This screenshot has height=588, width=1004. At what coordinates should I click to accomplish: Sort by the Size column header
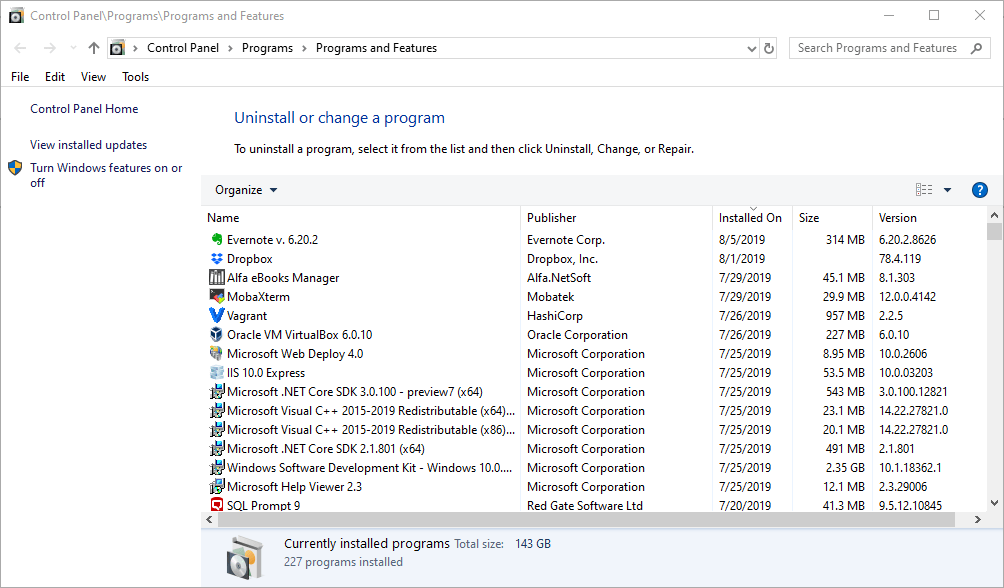click(832, 218)
